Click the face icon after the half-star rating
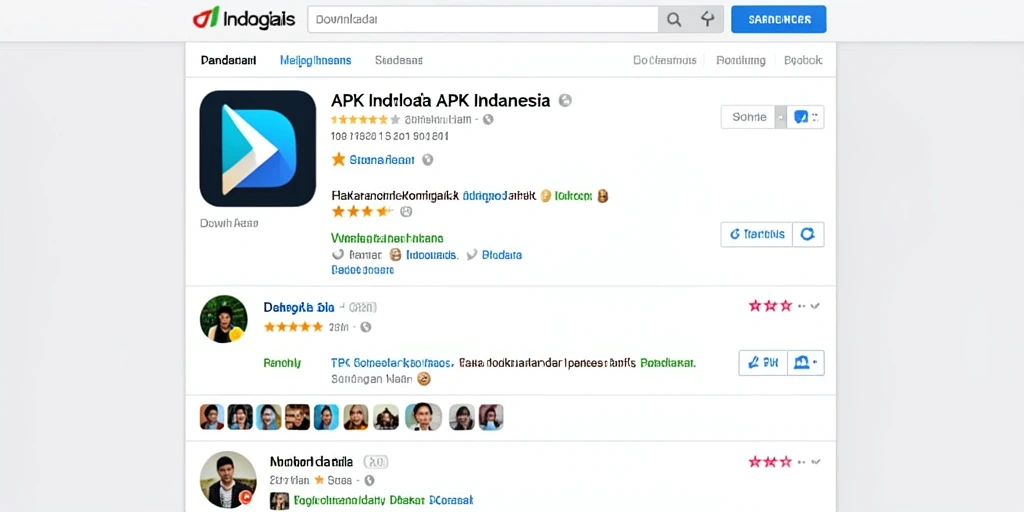 click(x=406, y=212)
